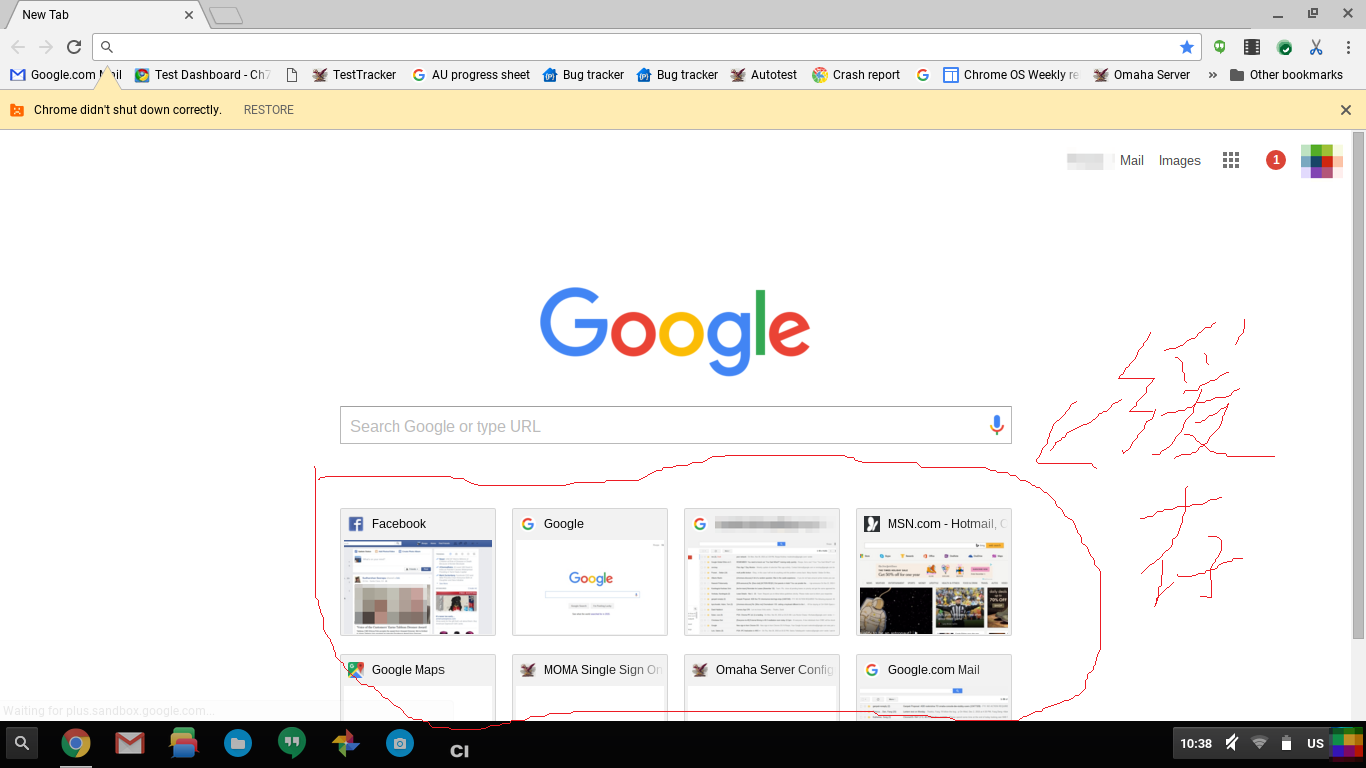Open the Google.com Mail tile
1366x768 pixels.
[x=934, y=688]
